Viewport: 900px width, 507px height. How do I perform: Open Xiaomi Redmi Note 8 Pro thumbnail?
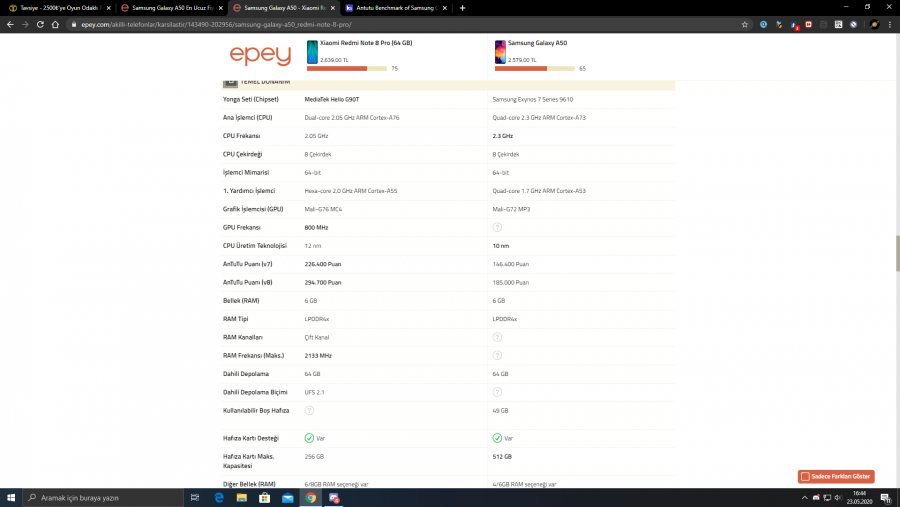pyautogui.click(x=312, y=52)
